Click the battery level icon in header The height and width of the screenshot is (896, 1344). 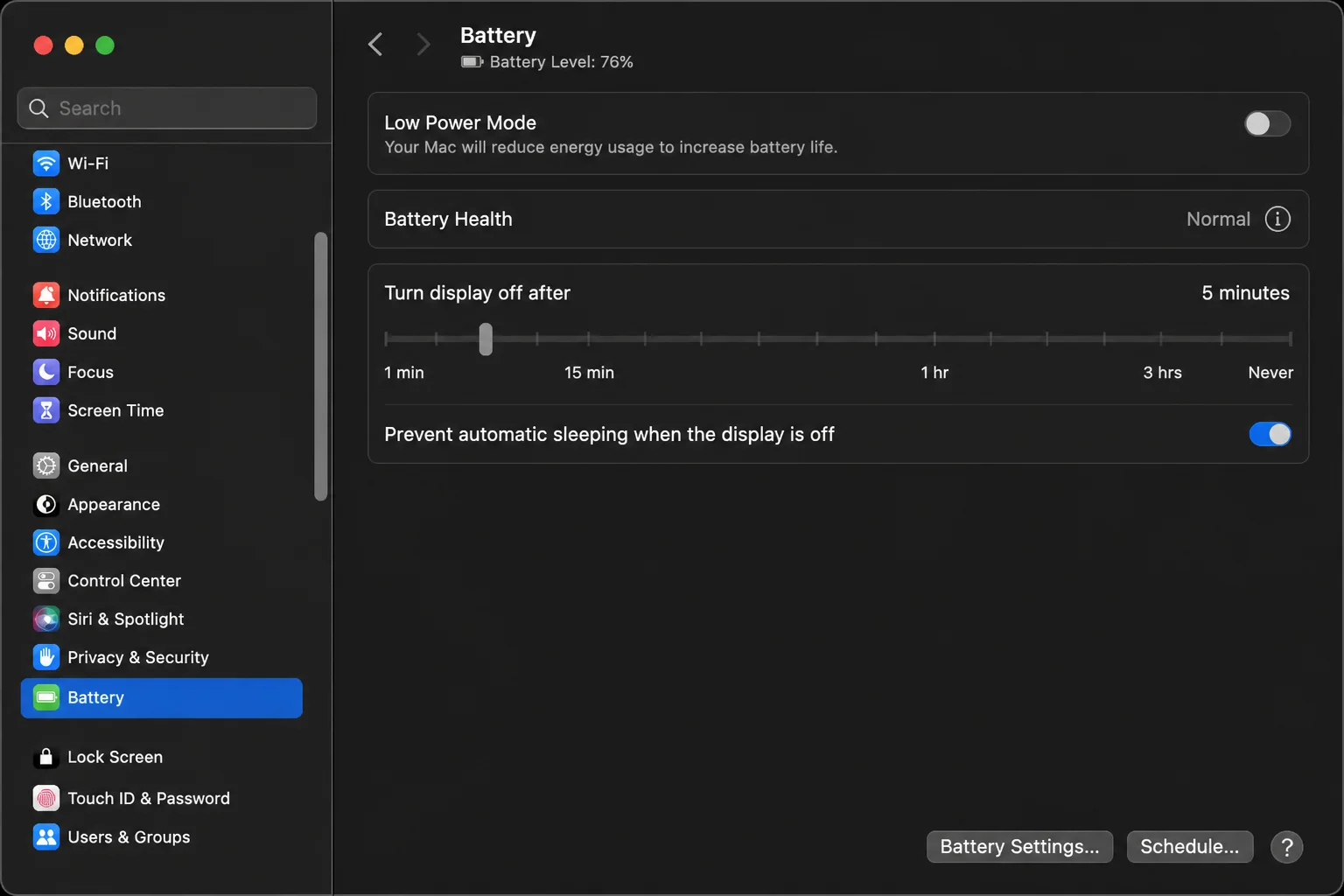coord(472,61)
